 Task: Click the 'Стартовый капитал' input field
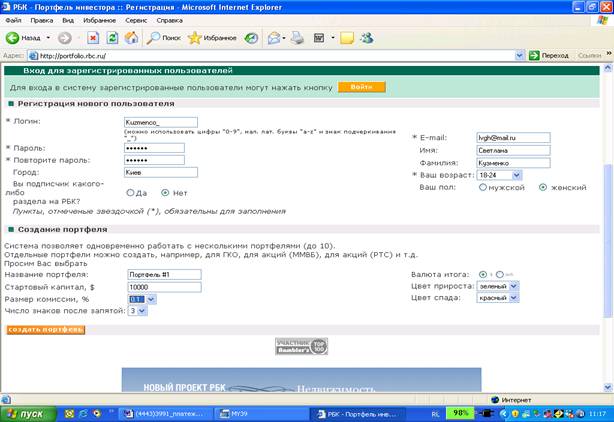coord(164,287)
